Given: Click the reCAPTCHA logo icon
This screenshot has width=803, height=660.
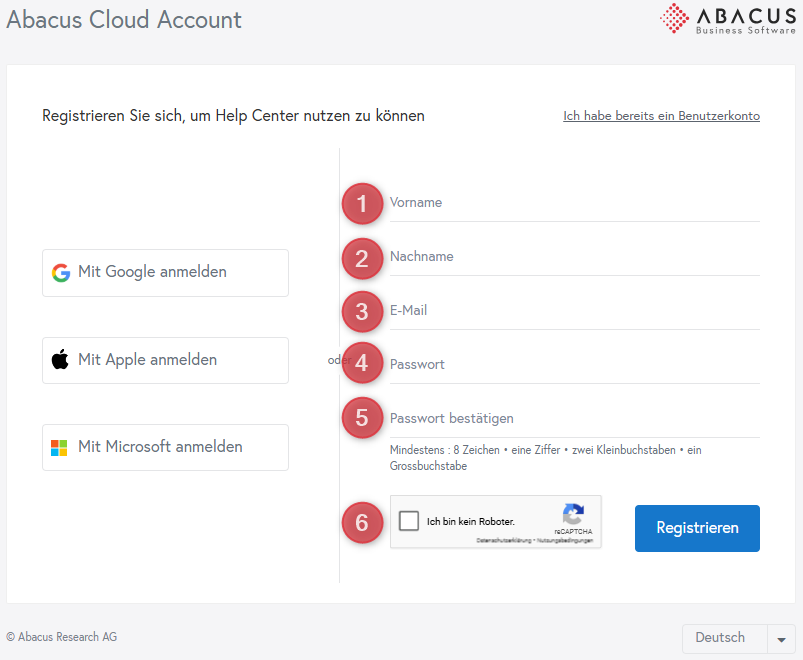Looking at the screenshot, I should 573,514.
